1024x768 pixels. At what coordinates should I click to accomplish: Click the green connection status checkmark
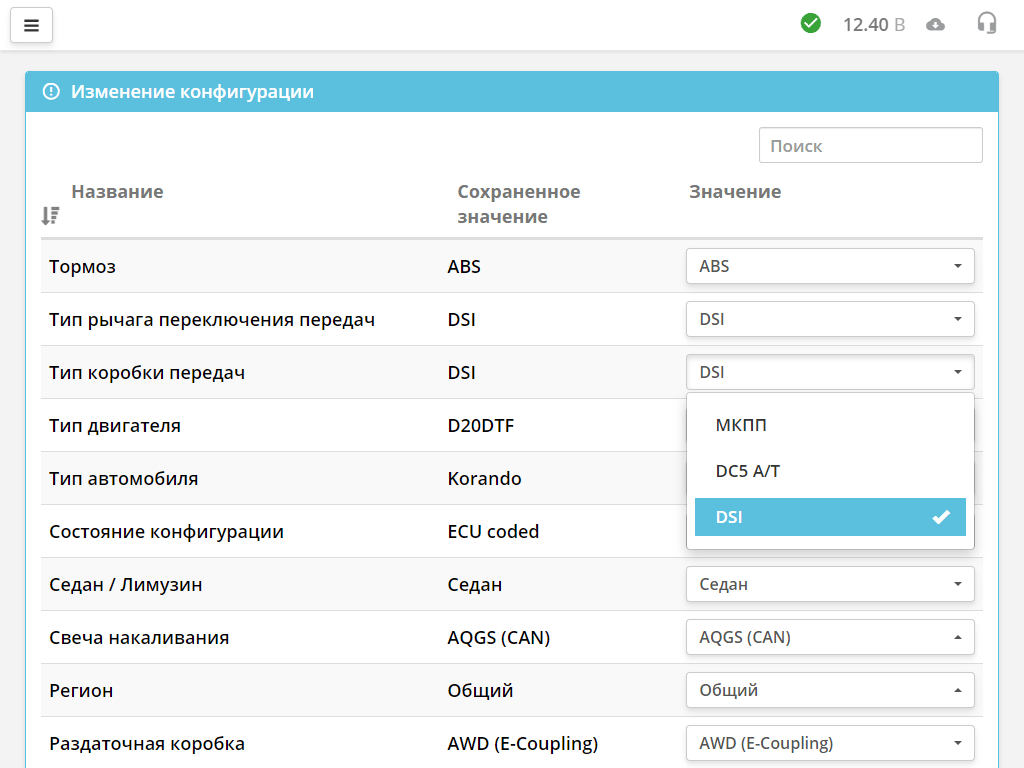[811, 24]
